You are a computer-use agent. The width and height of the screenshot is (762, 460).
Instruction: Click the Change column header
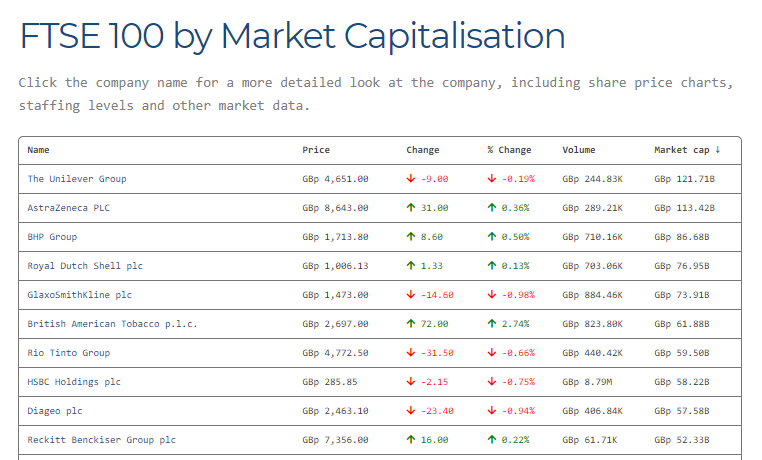[423, 150]
